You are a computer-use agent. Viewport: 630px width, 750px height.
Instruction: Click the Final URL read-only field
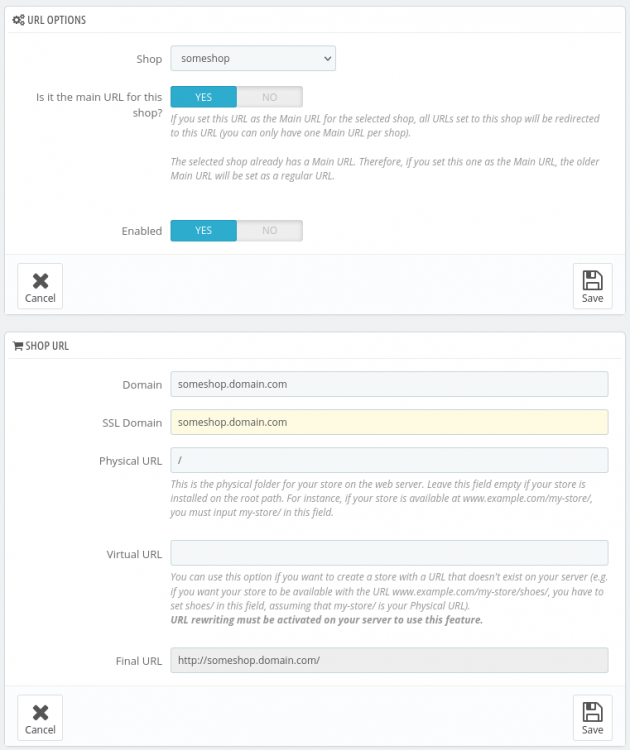point(389,660)
